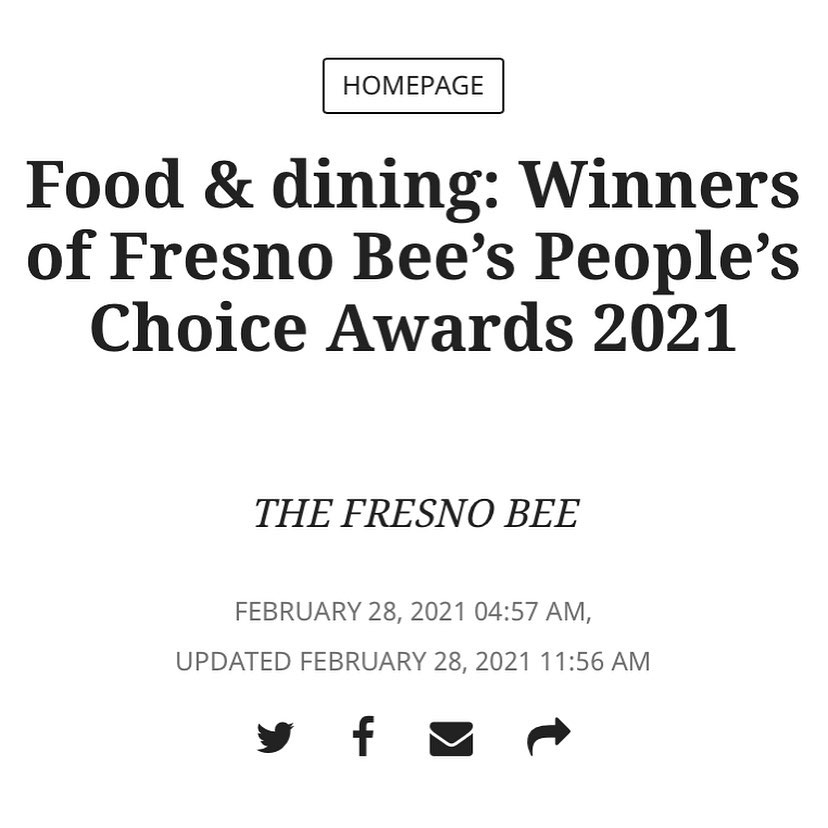
Task: Go to the Homepage category tag
Action: click(x=413, y=86)
